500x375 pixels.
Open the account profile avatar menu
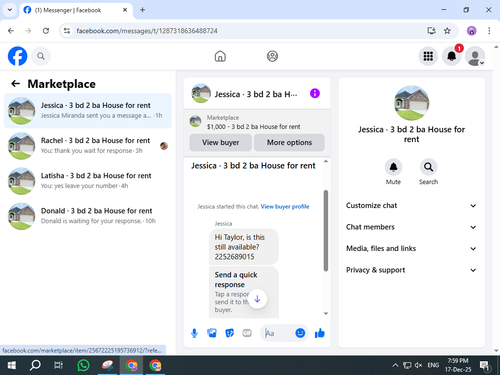tap(475, 56)
